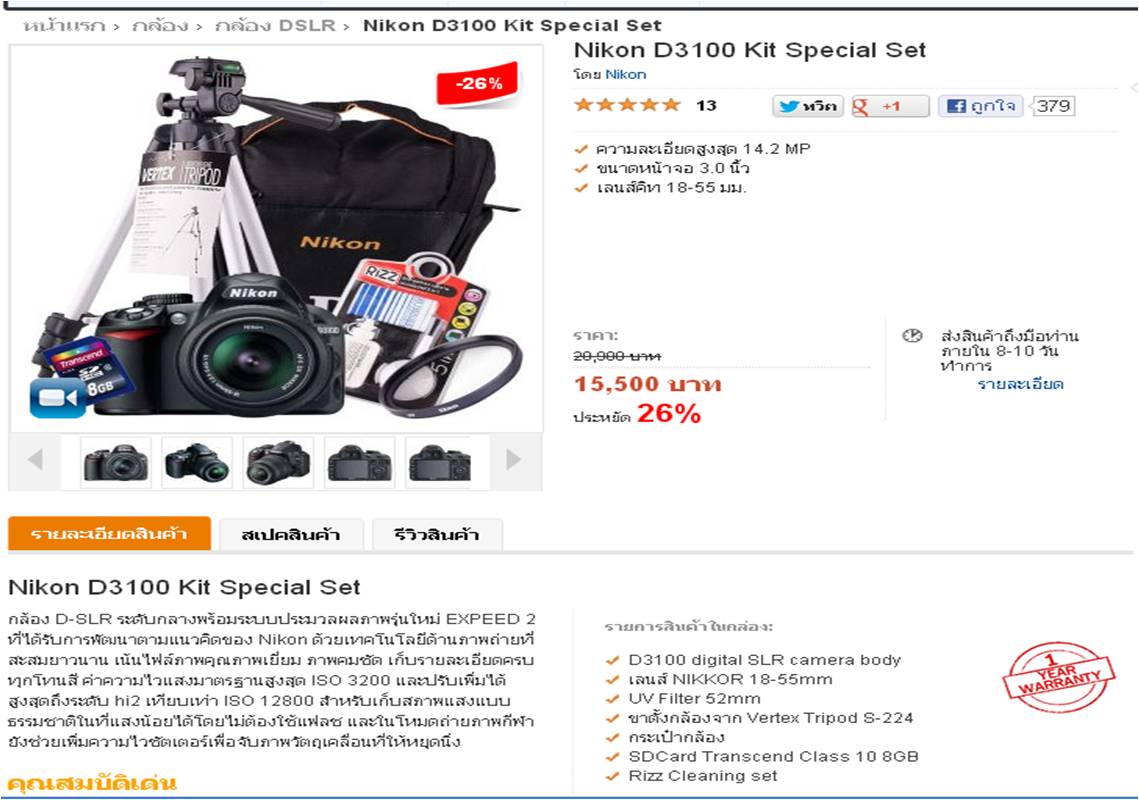Switch to the รีวิวสินค้า tab
This screenshot has width=1139, height=800.
pyautogui.click(x=436, y=536)
